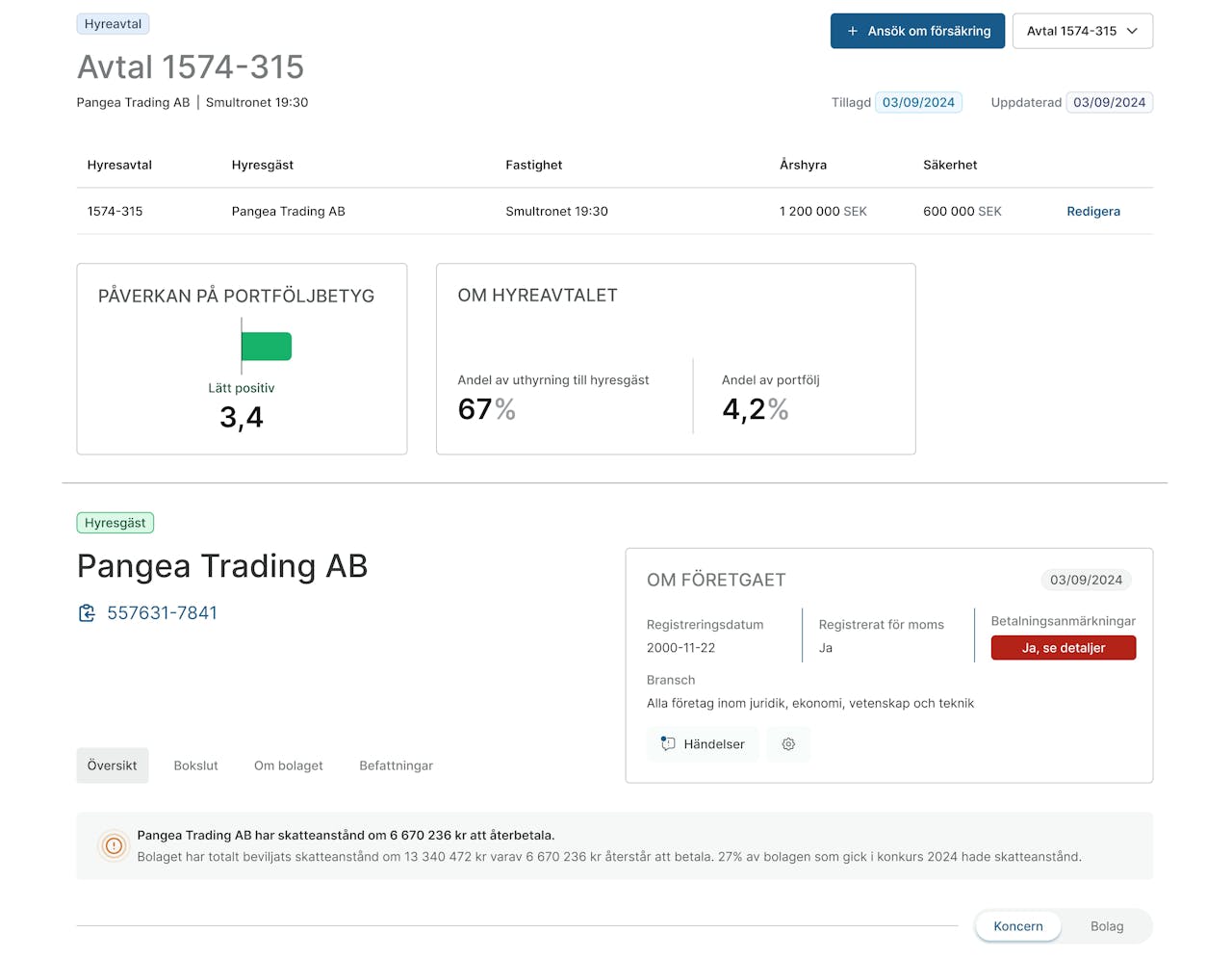The image size is (1232, 959).
Task: Open the Befattningar tab
Action: (x=396, y=765)
